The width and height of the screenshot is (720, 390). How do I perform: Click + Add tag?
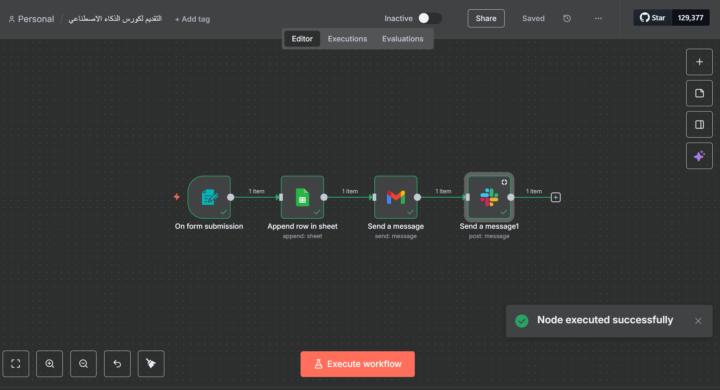[x=192, y=19]
